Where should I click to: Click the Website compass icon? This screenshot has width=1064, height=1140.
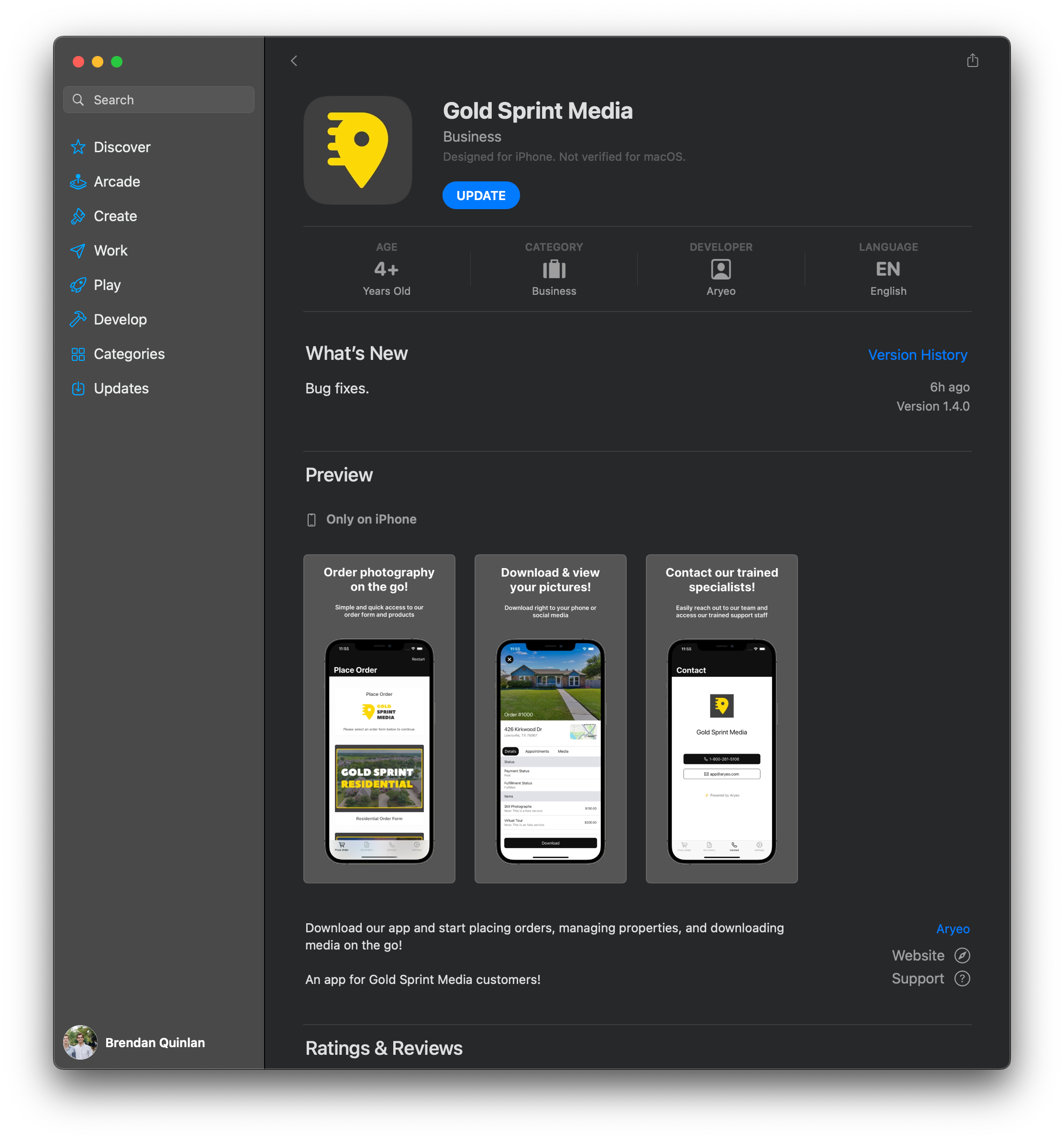click(962, 955)
